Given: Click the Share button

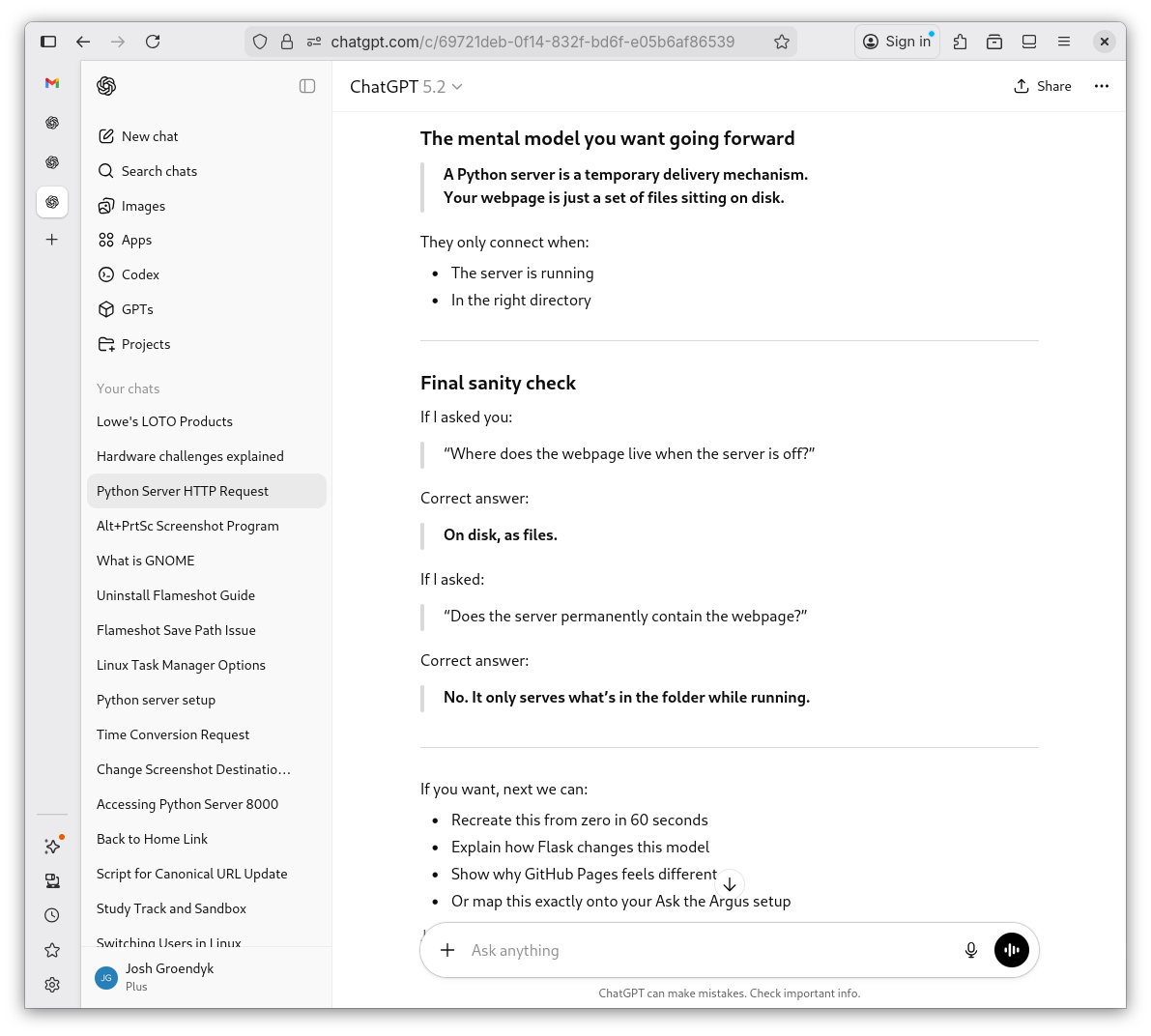Looking at the screenshot, I should 1042,86.
